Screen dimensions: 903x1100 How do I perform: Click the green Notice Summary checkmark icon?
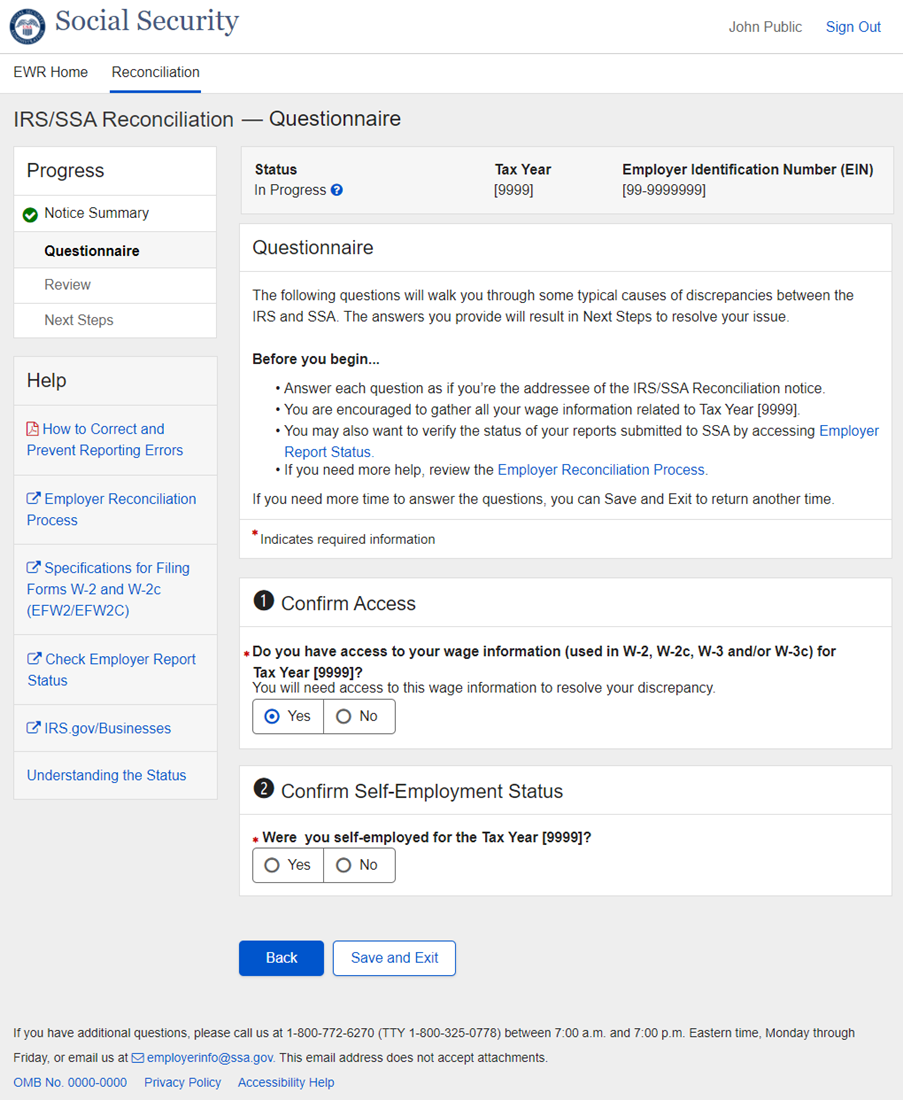point(30,214)
